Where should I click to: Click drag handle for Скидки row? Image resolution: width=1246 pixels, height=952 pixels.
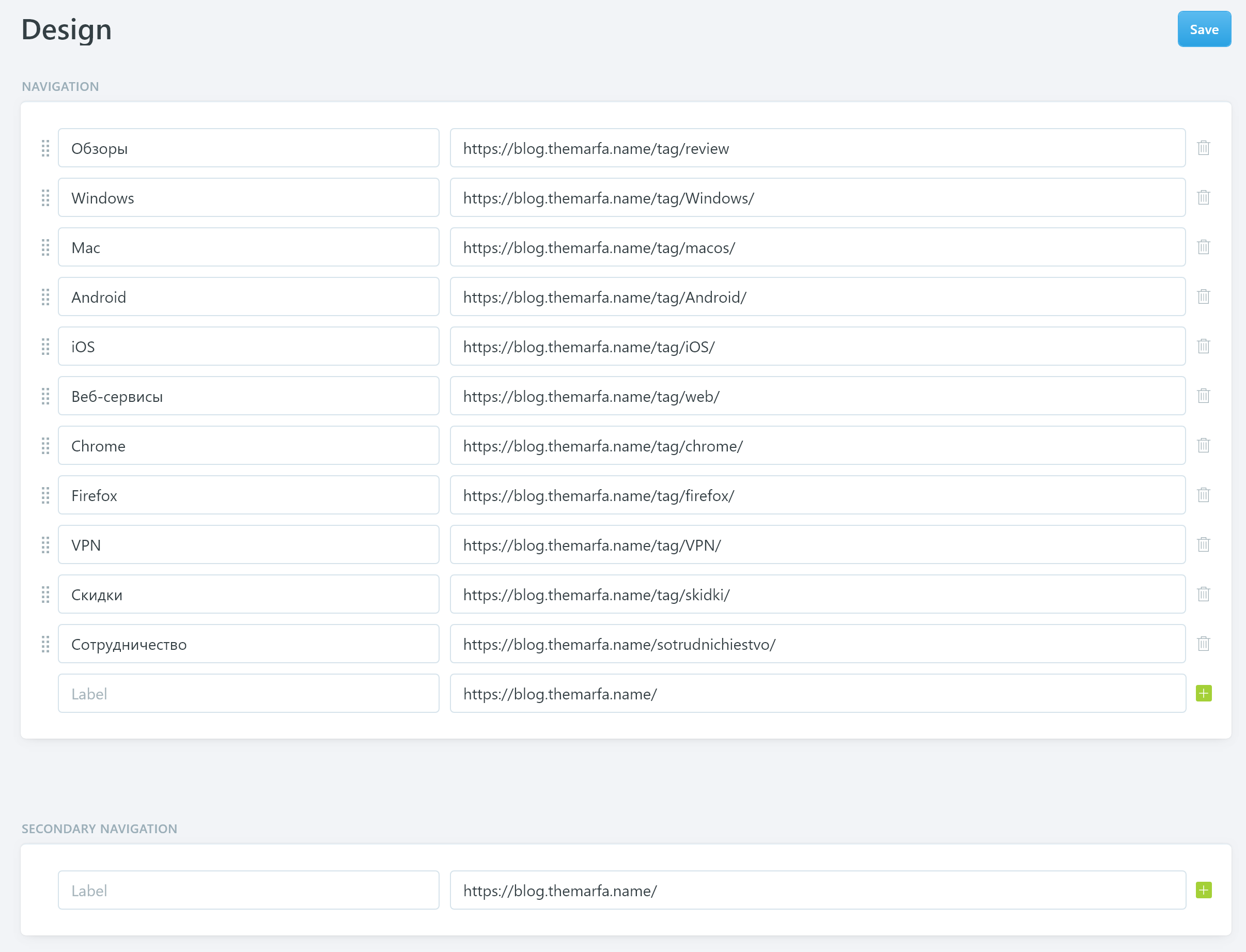click(45, 595)
